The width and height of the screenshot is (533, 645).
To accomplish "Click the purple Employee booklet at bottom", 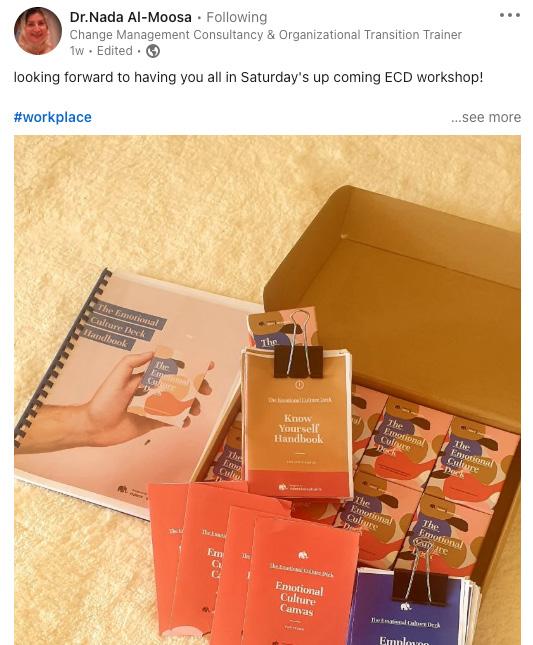I will 411,609.
